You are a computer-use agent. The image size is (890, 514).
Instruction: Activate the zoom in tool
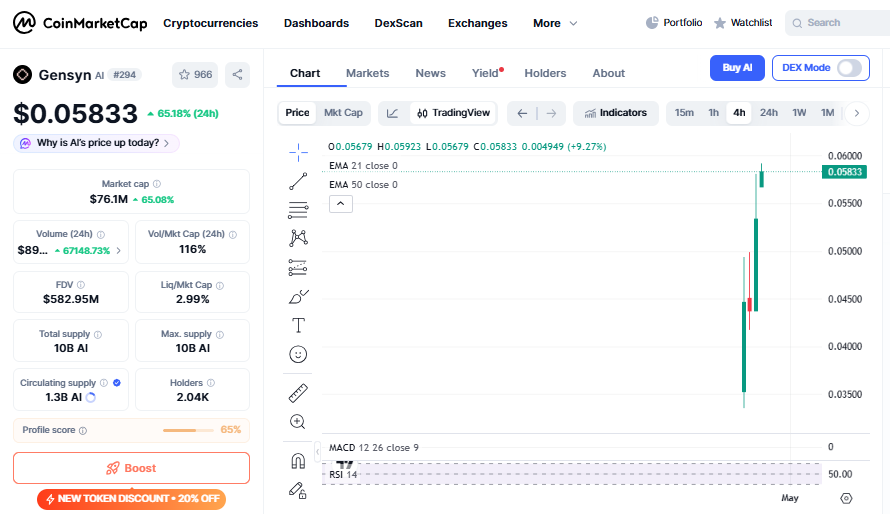pyautogui.click(x=298, y=422)
